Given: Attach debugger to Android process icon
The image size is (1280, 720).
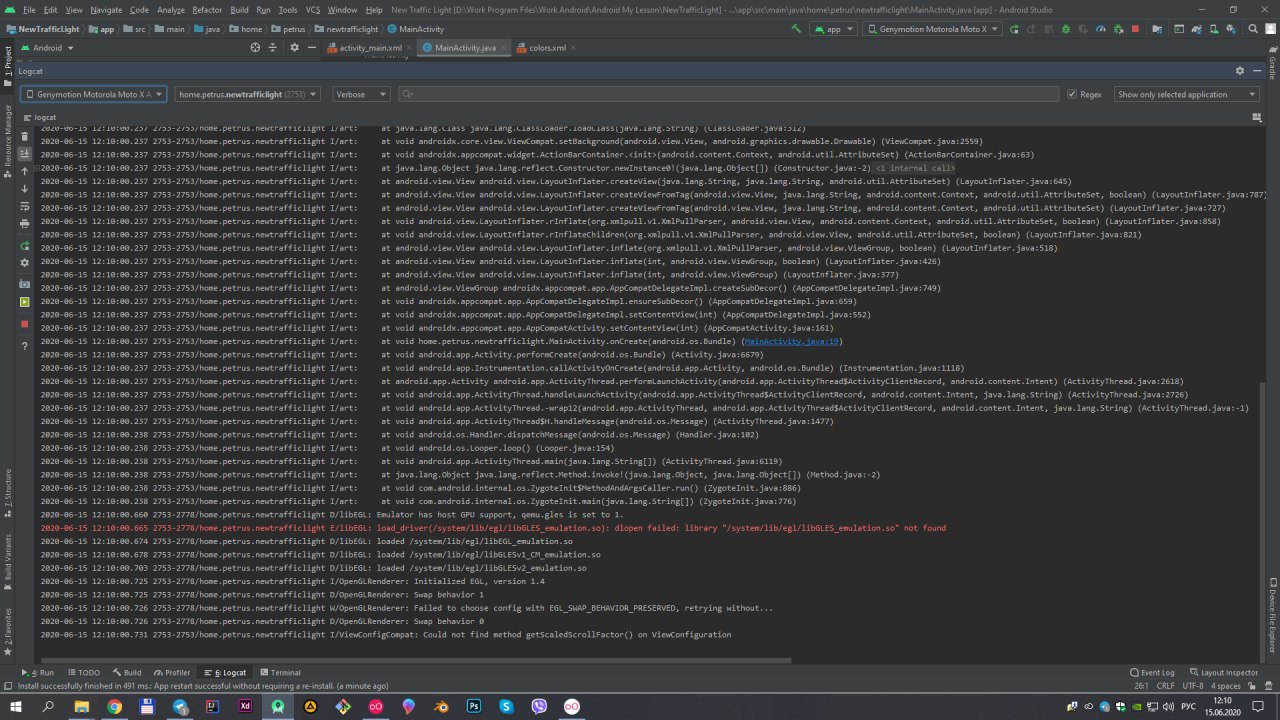Looking at the screenshot, I should point(1116,29).
